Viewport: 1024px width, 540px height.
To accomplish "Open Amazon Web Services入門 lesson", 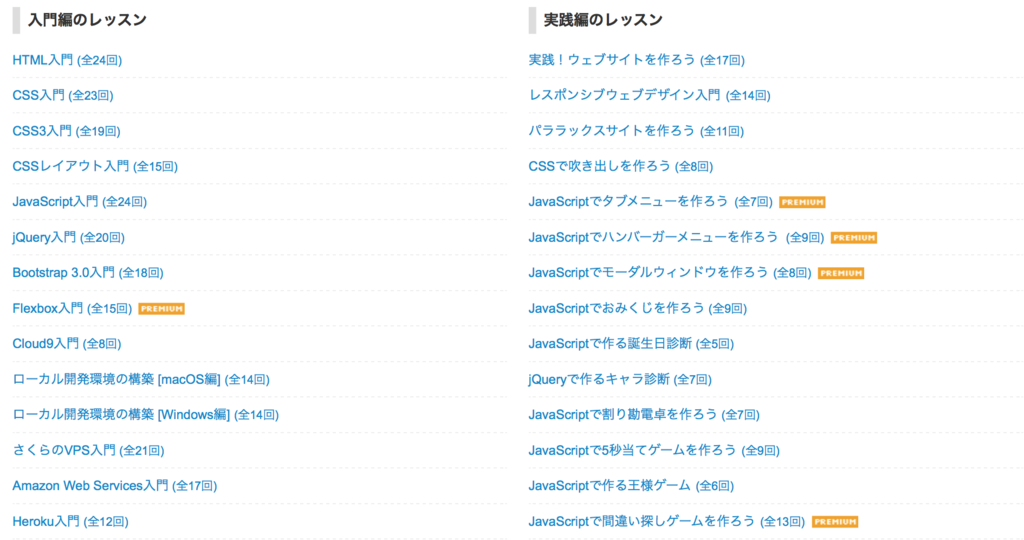I will tap(115, 486).
